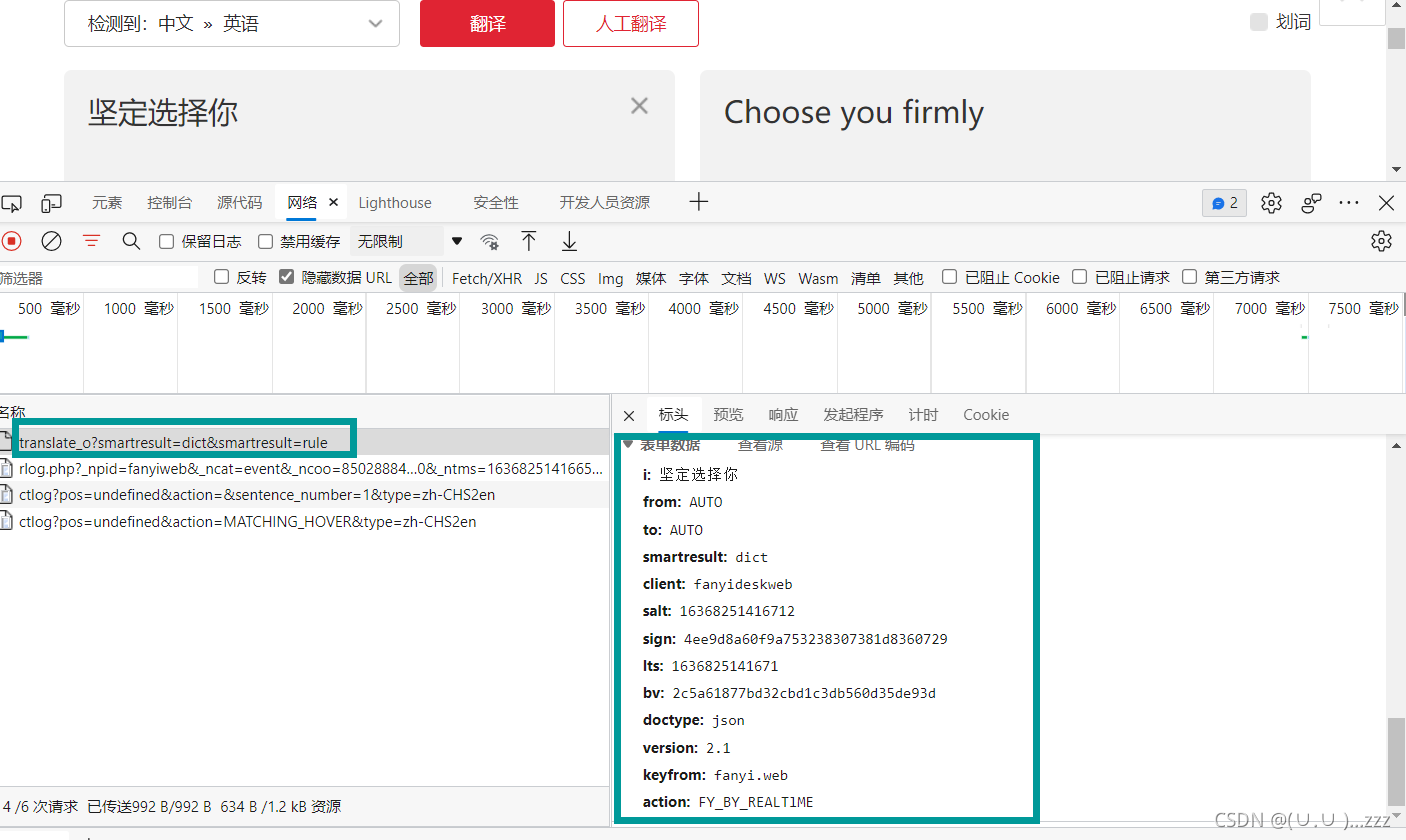
Task: Enable 保留日志 checkbox
Action: pos(167,241)
